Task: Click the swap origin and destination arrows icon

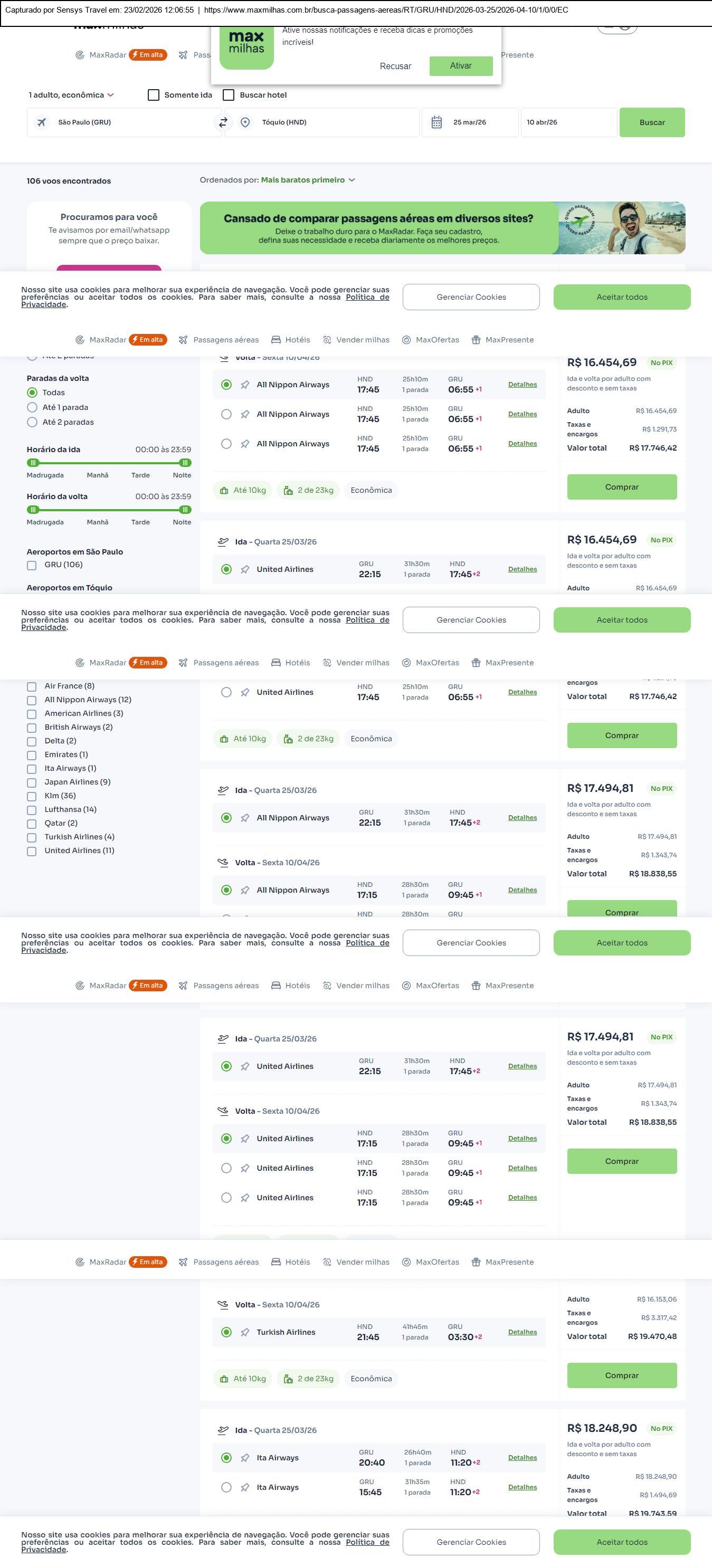Action: (x=223, y=122)
